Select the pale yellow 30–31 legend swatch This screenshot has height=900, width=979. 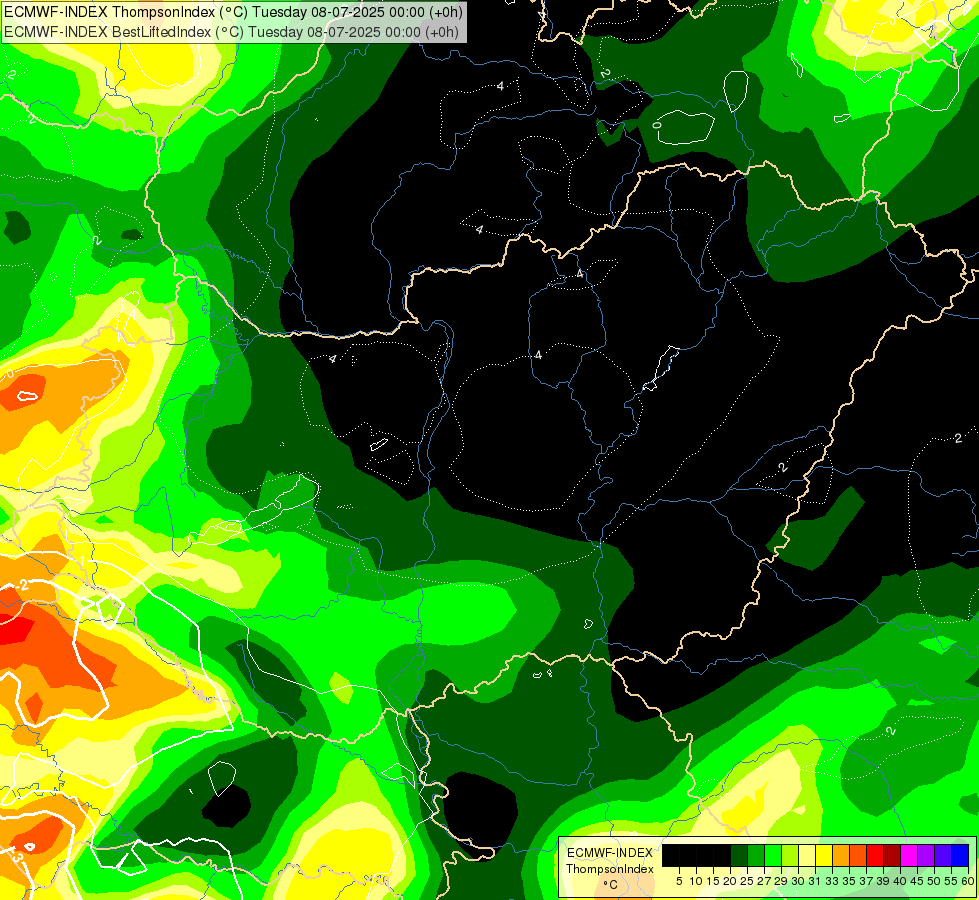click(807, 855)
